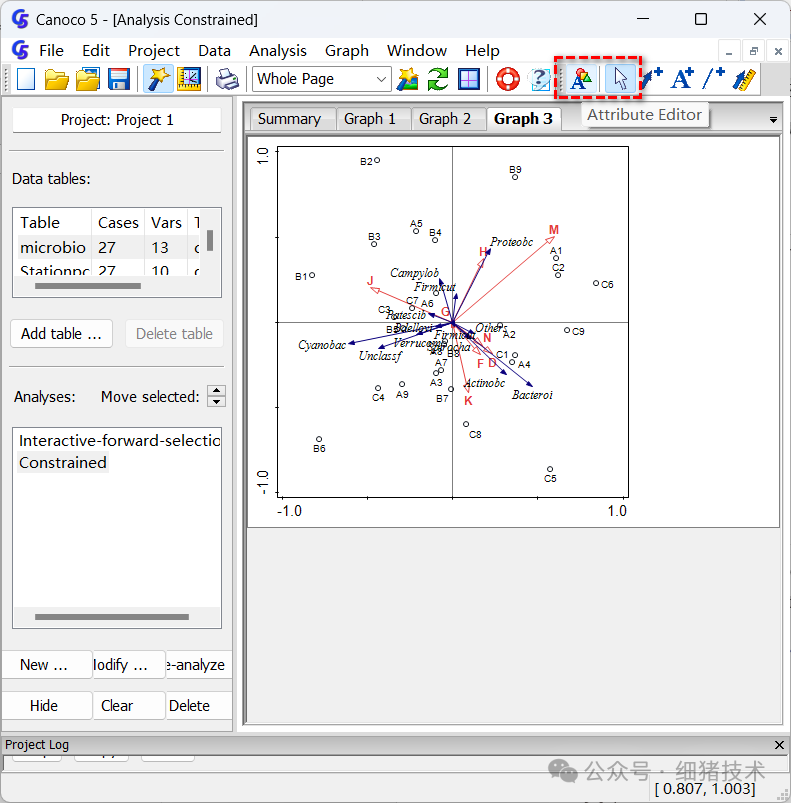
Task: Click the Add table button
Action: point(61,334)
